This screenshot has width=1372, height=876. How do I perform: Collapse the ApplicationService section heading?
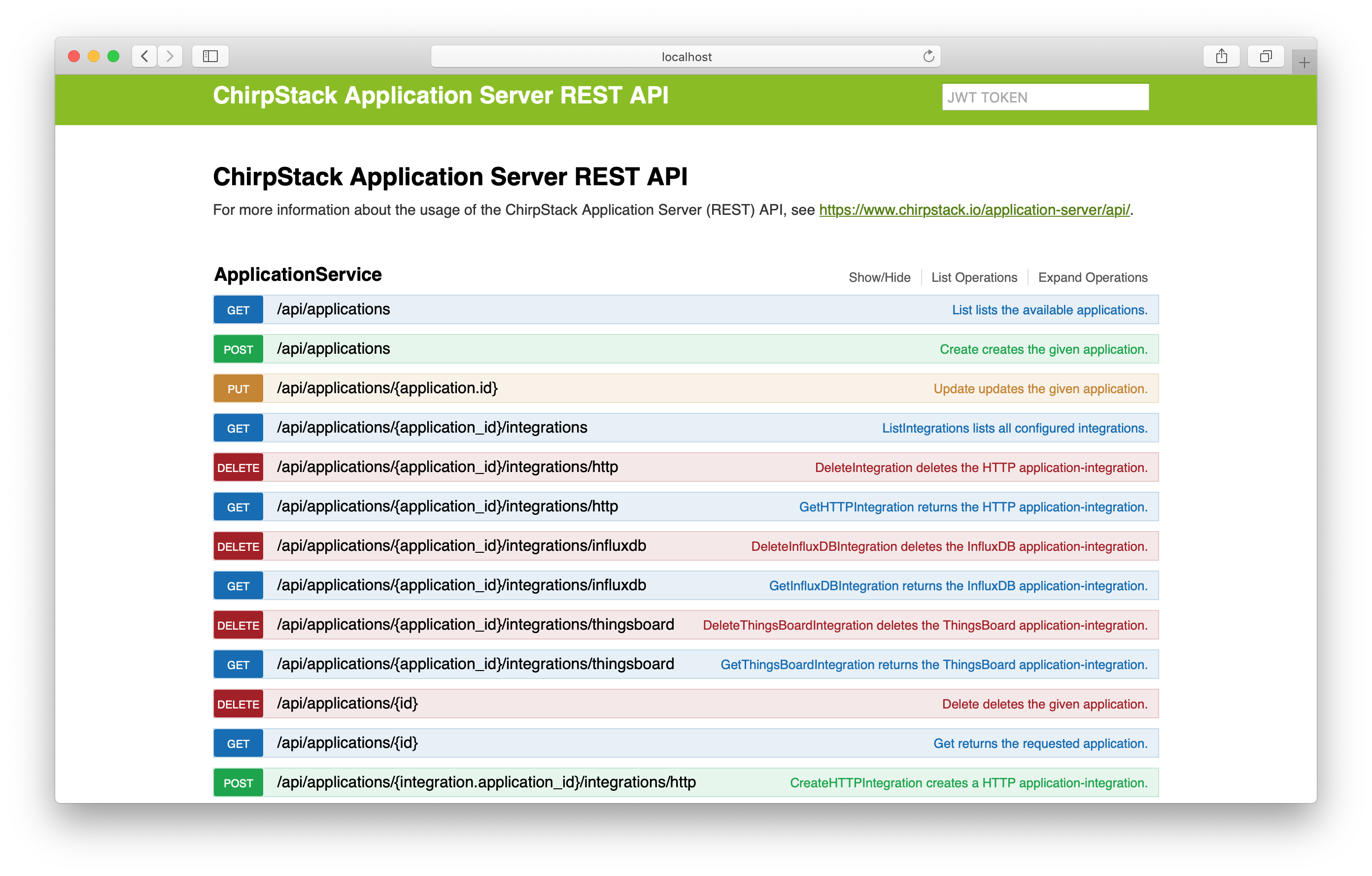coord(298,274)
